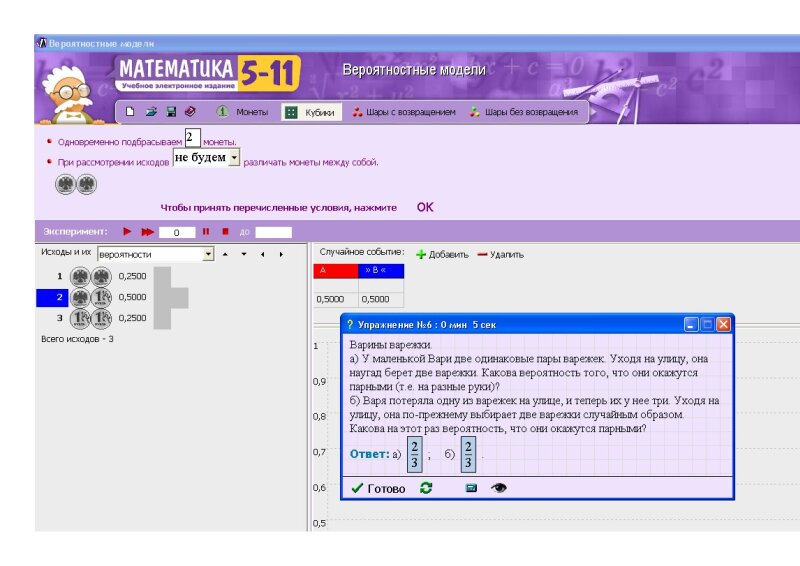Click the open folder toolbar icon

point(151,112)
